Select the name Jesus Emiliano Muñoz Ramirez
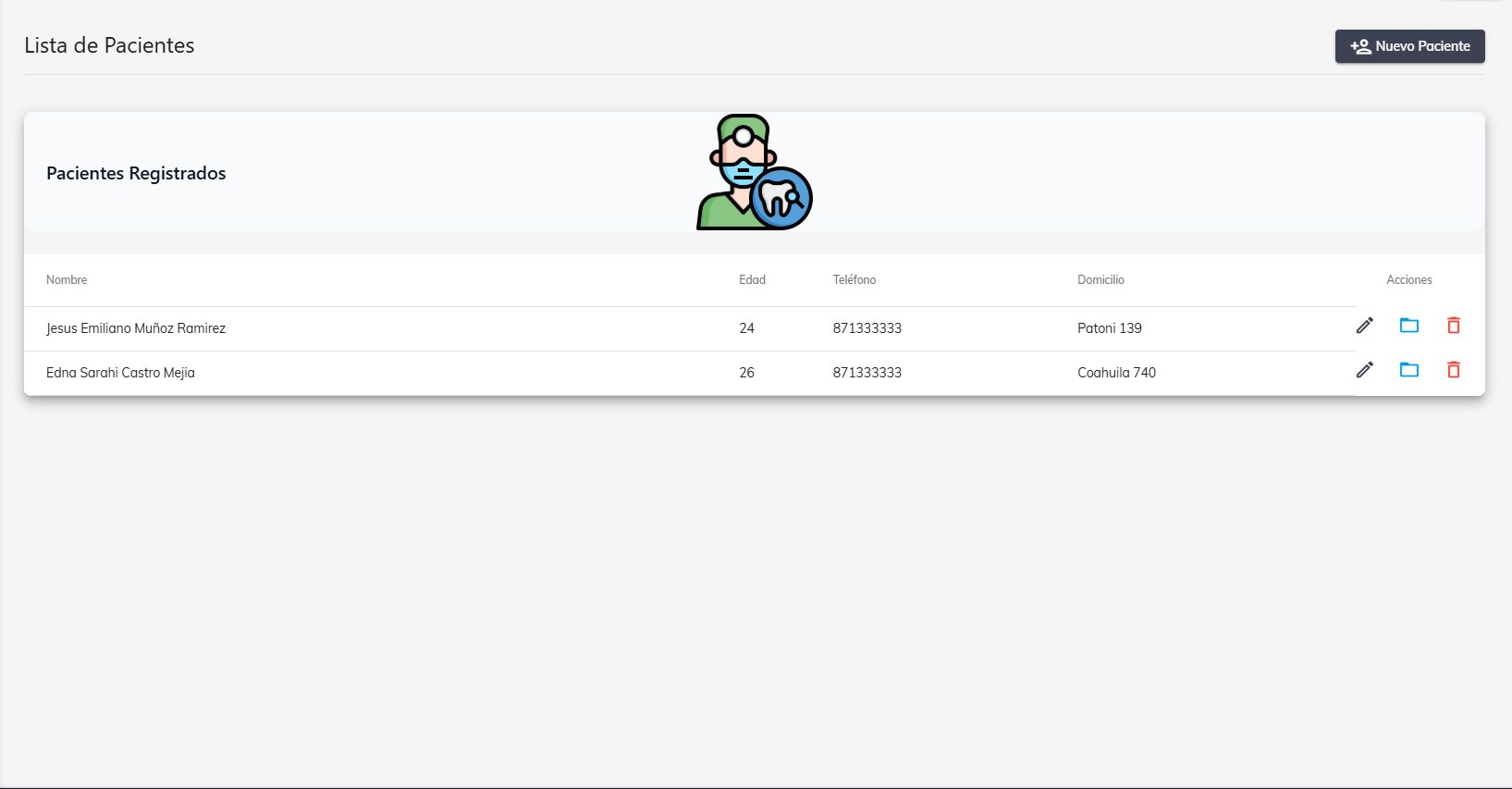Image resolution: width=1512 pixels, height=789 pixels. pos(136,328)
